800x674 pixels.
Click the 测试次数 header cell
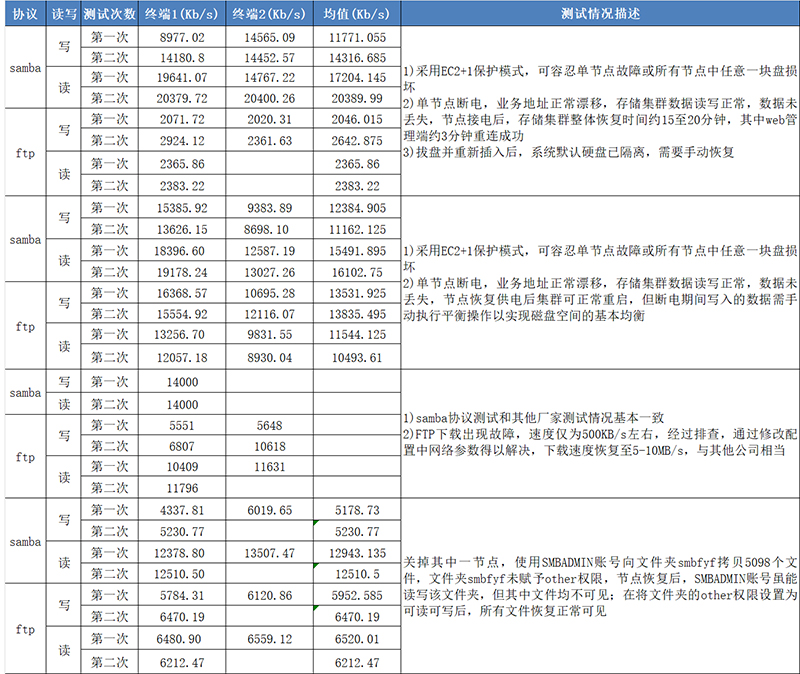(111, 15)
